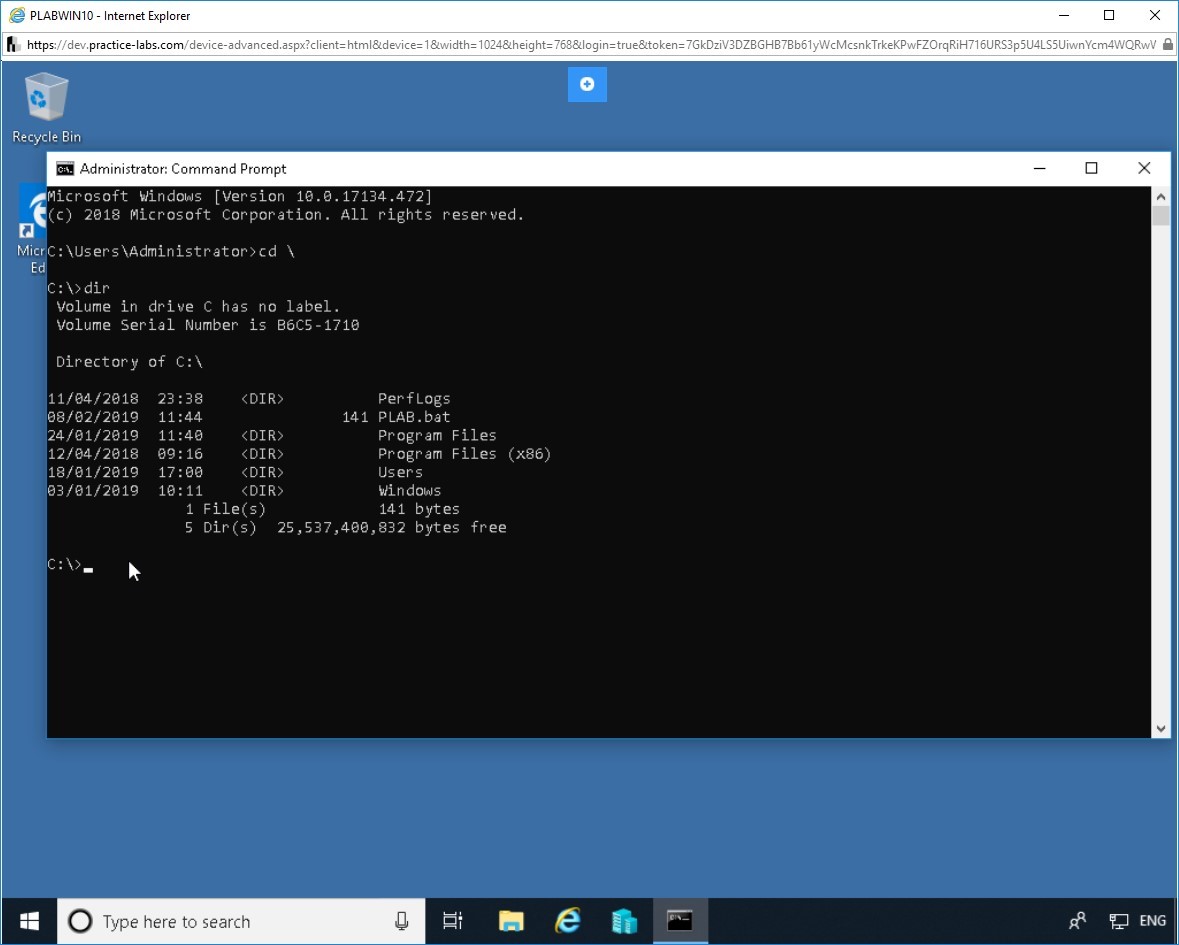Select the Command Prompt taskbar icon
The width and height of the screenshot is (1179, 945).
[x=680, y=921]
